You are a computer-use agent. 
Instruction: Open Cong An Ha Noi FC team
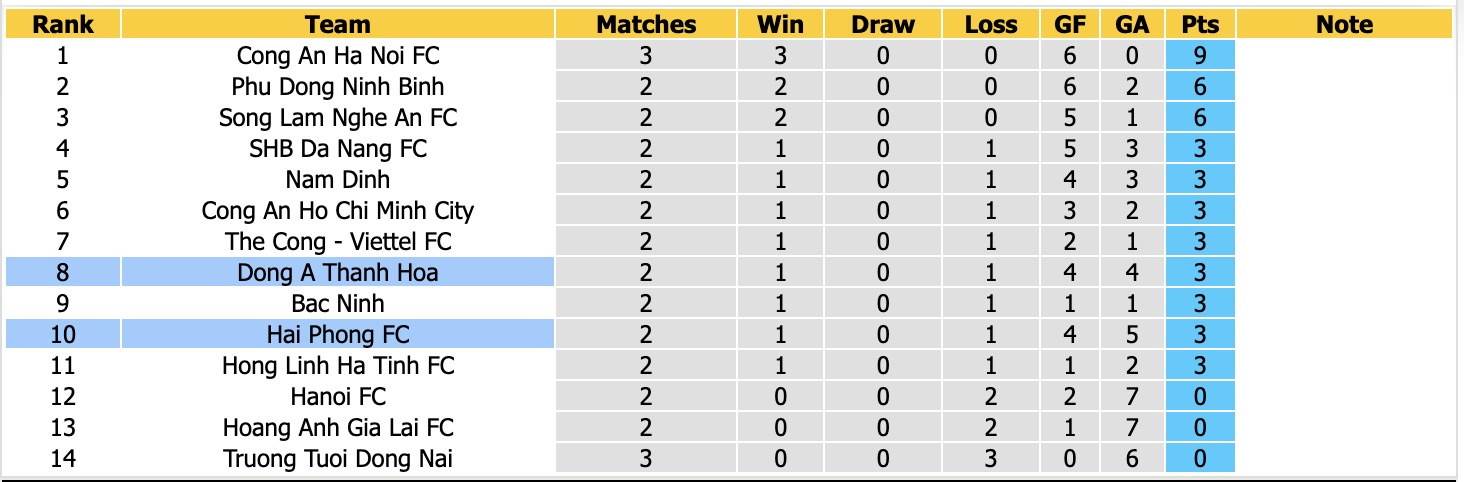tap(338, 56)
